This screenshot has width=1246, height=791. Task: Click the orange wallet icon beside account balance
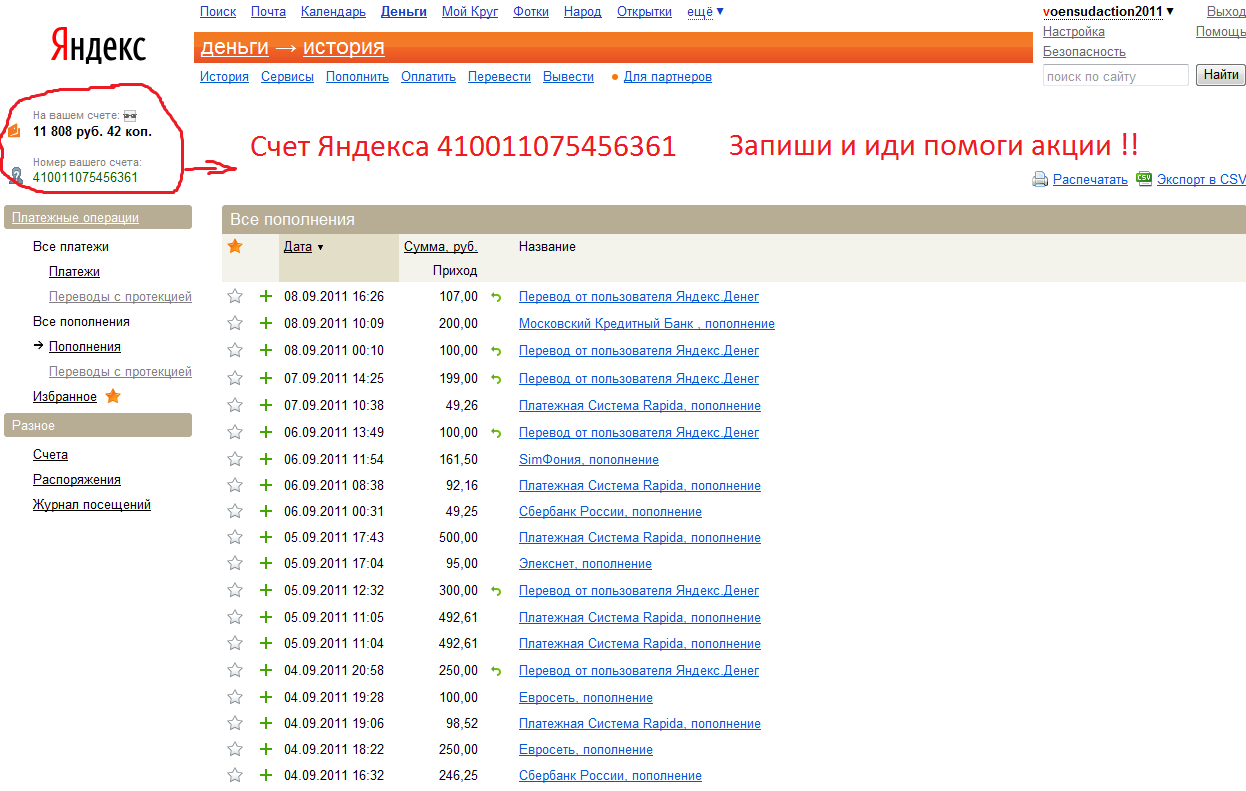(14, 131)
